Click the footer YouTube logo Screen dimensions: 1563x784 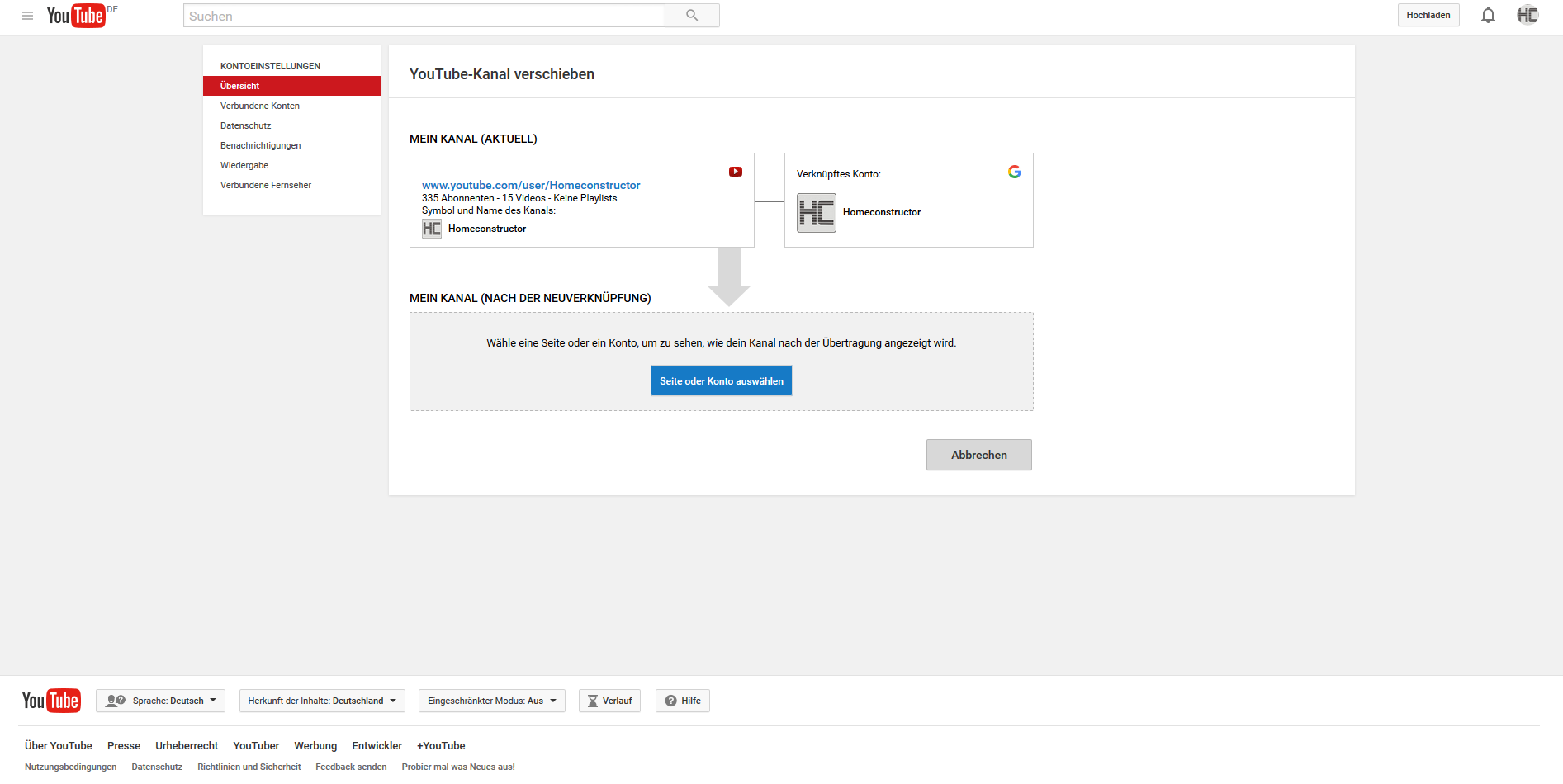tap(51, 701)
